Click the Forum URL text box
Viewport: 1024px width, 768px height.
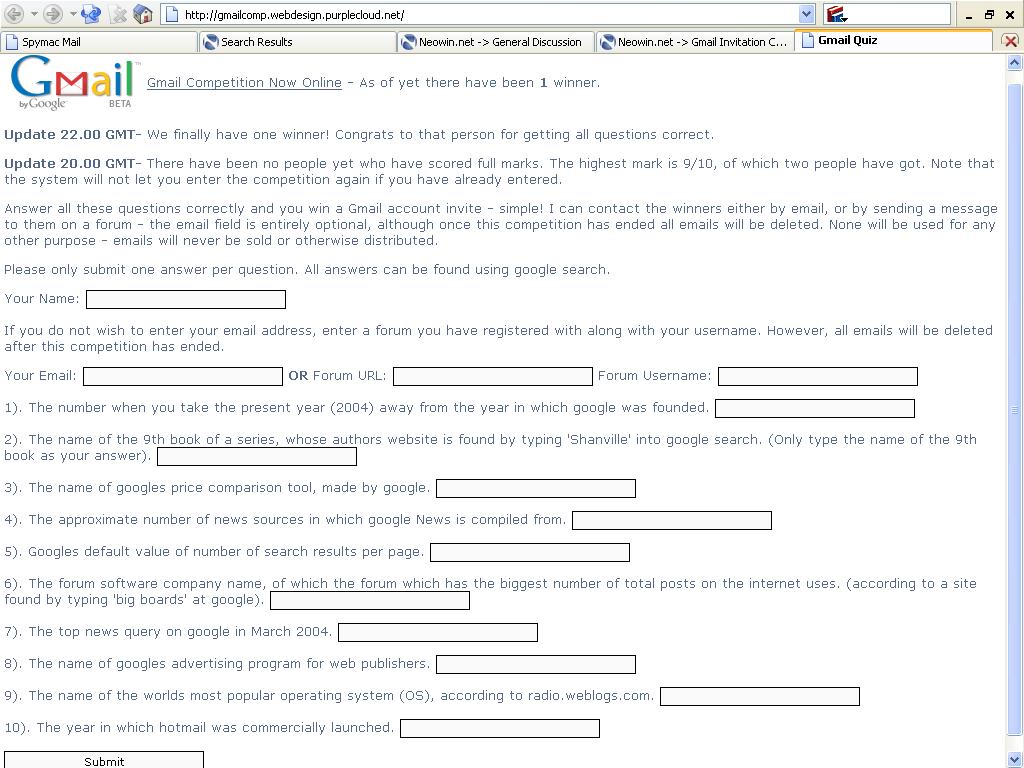pos(493,376)
